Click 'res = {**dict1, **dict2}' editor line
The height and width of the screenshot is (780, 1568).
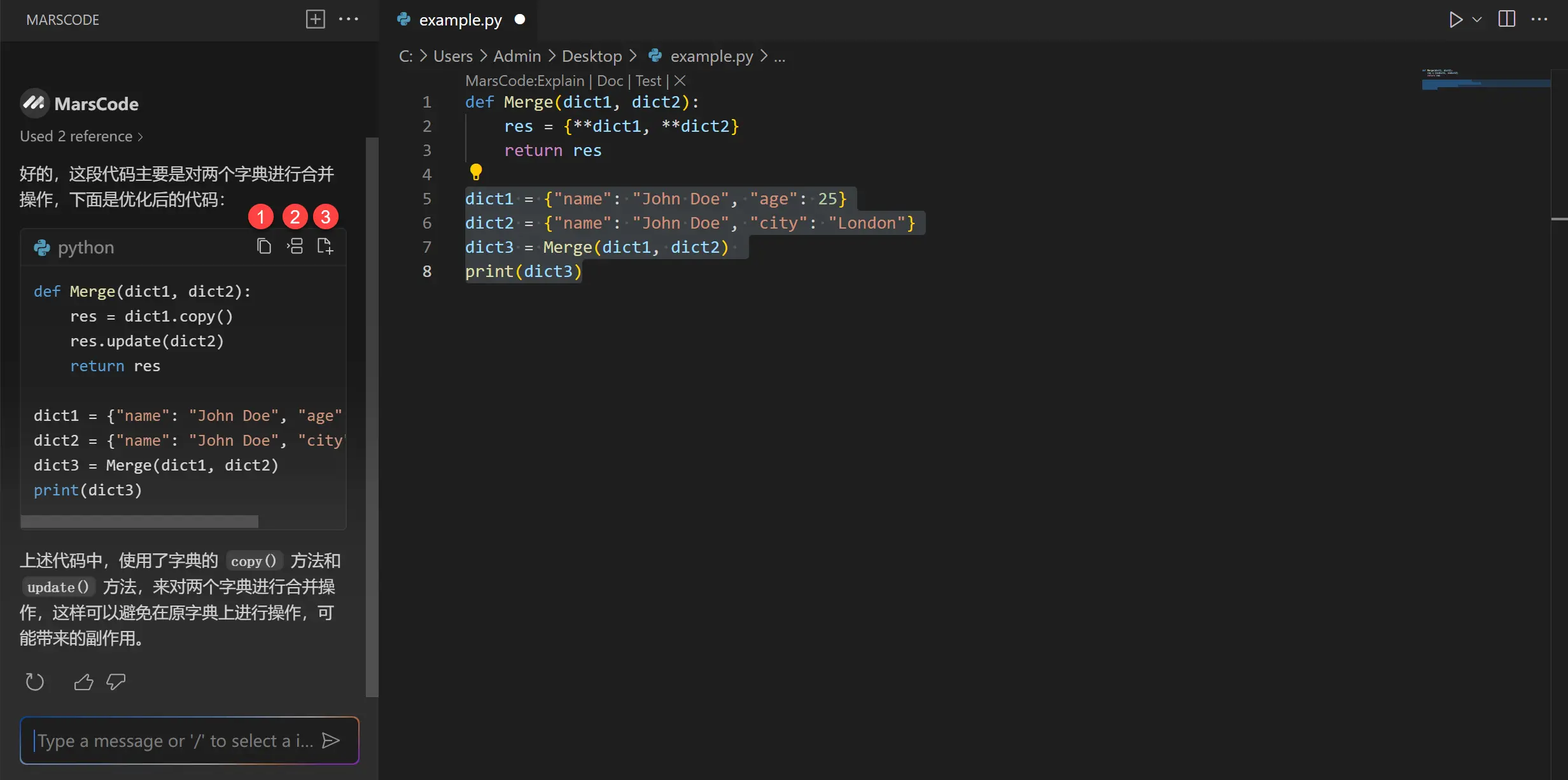click(x=622, y=126)
